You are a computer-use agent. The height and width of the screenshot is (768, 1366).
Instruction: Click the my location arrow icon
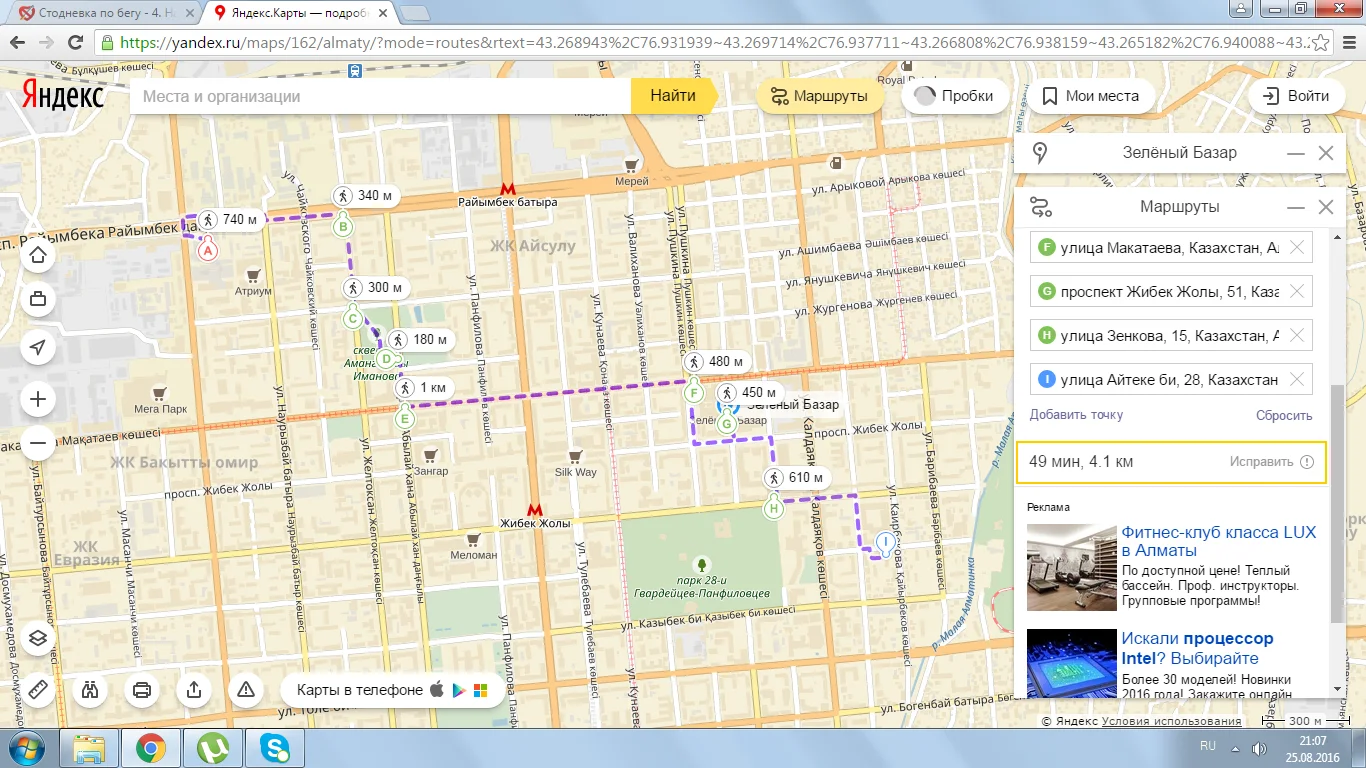pos(38,348)
